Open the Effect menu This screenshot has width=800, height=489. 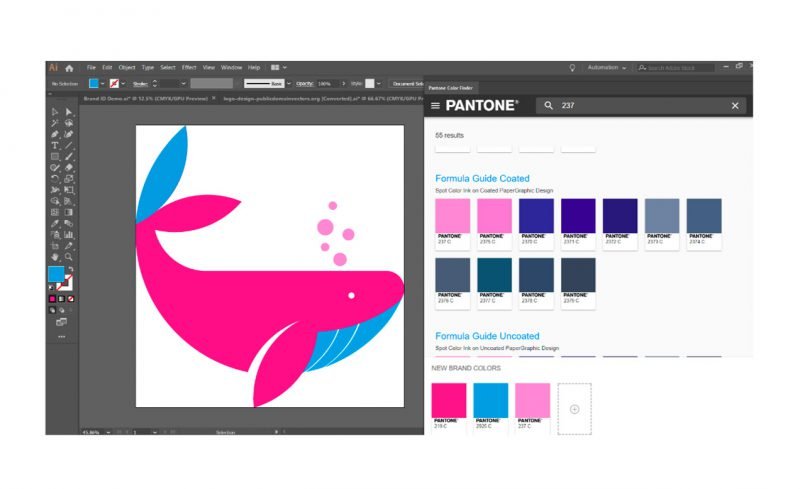[189, 67]
